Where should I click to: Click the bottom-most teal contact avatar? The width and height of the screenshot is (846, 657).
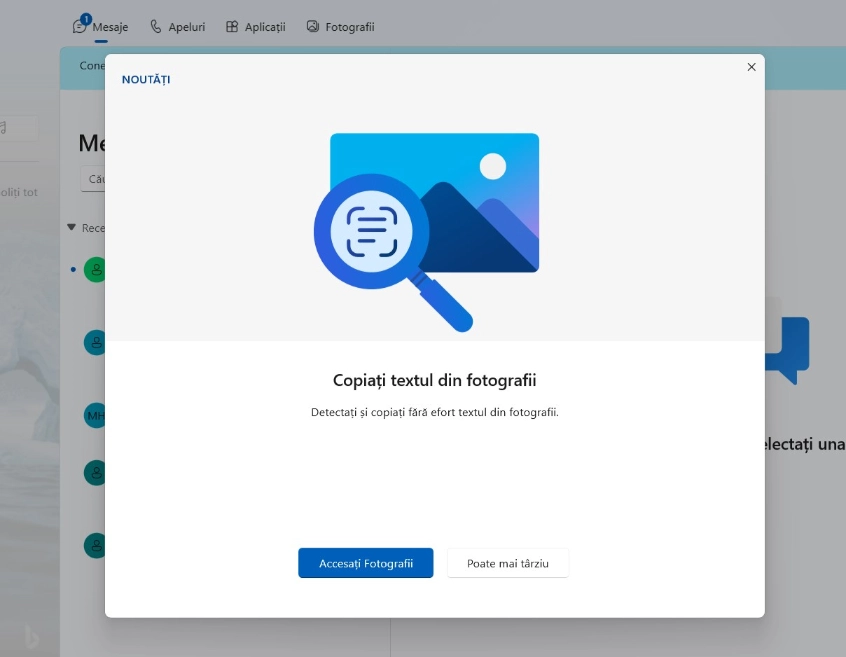pos(95,545)
